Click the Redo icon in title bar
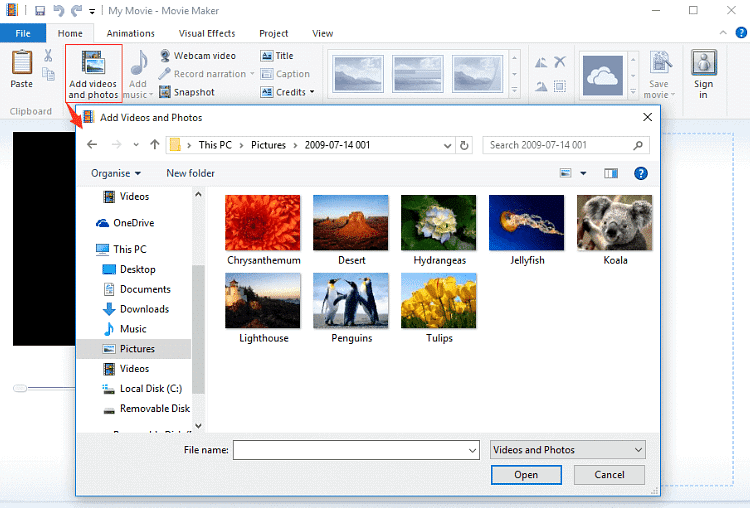The height and width of the screenshot is (508, 750). (76, 11)
